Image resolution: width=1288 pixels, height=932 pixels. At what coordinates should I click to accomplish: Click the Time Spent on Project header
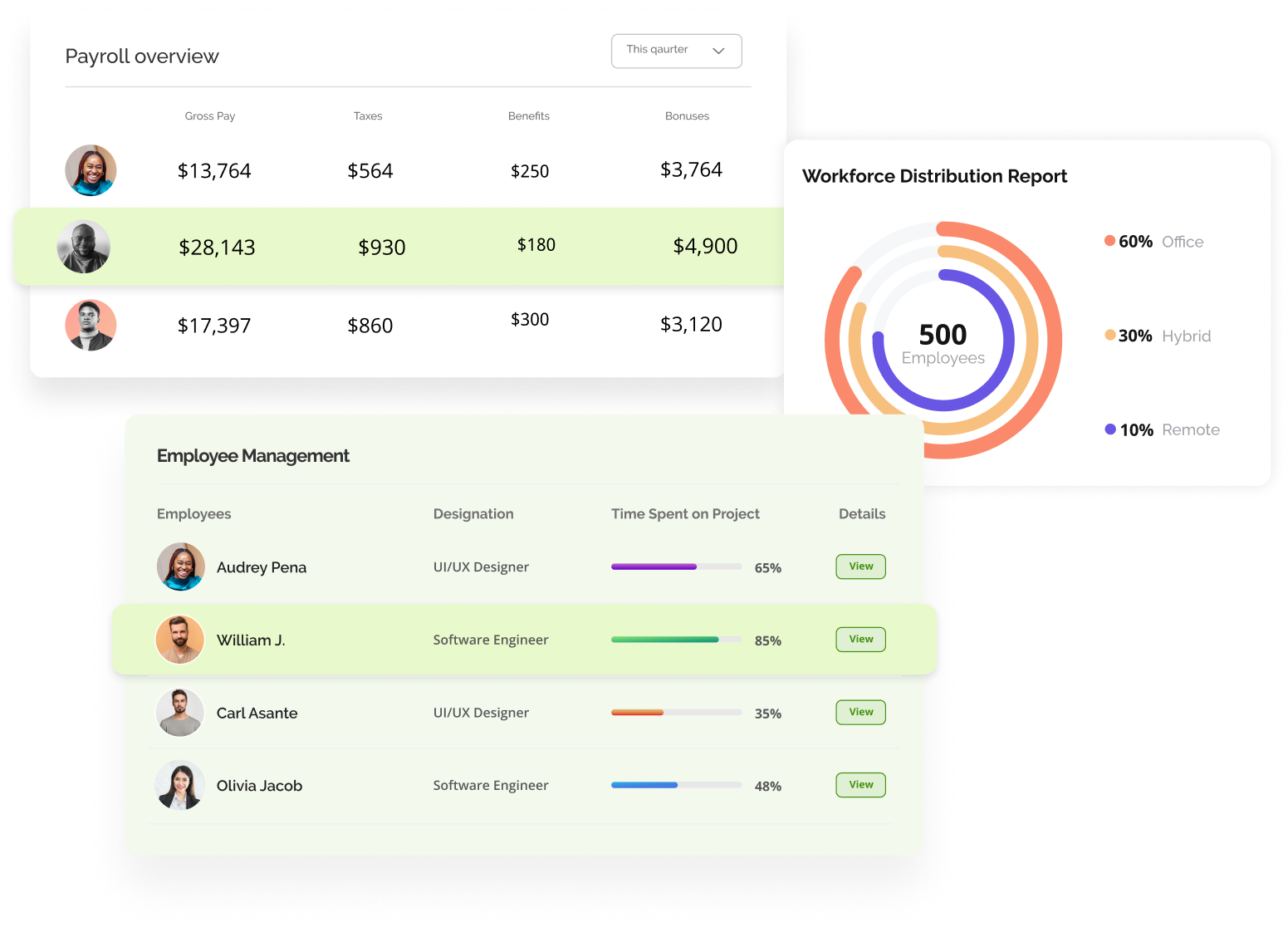point(685,514)
